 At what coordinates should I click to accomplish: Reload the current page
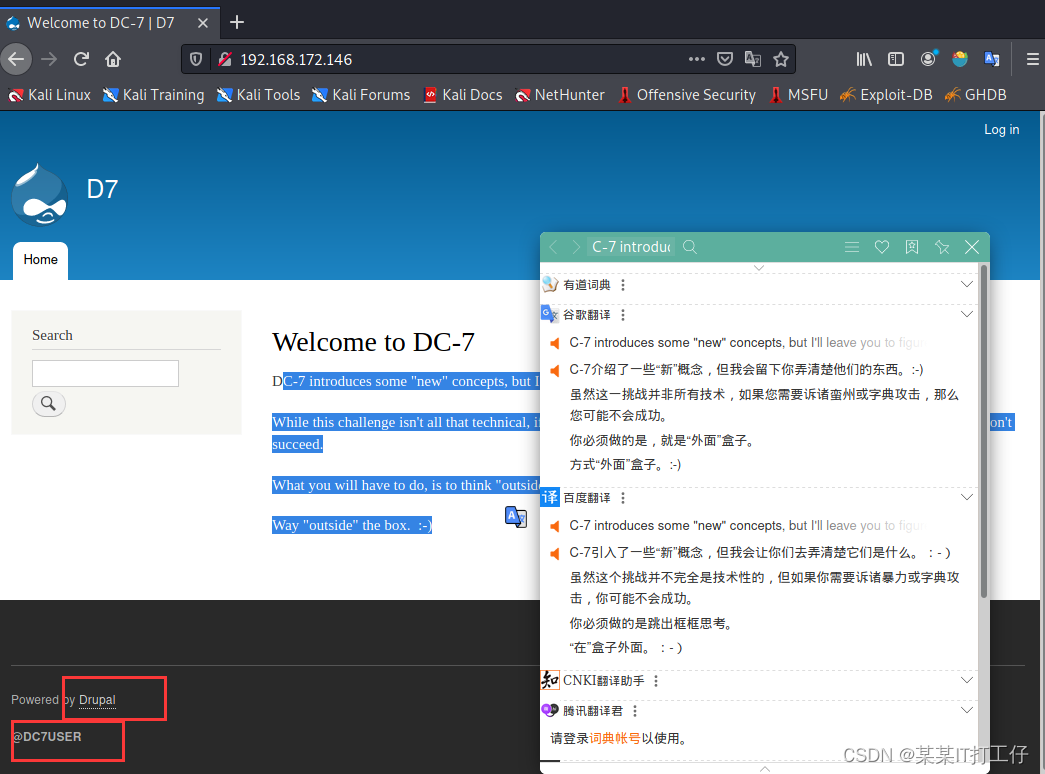81,59
